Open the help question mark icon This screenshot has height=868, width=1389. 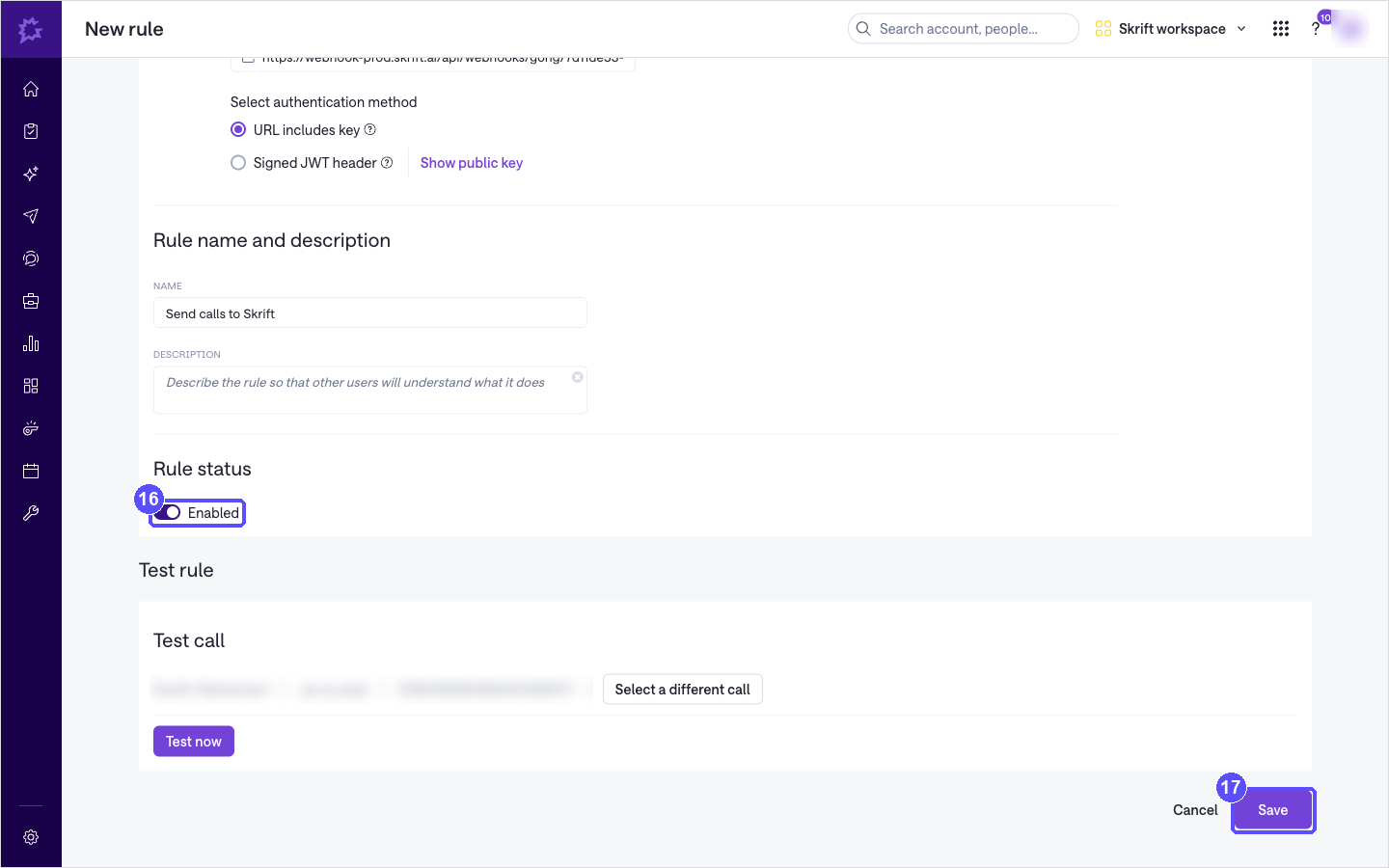pyautogui.click(x=1316, y=29)
